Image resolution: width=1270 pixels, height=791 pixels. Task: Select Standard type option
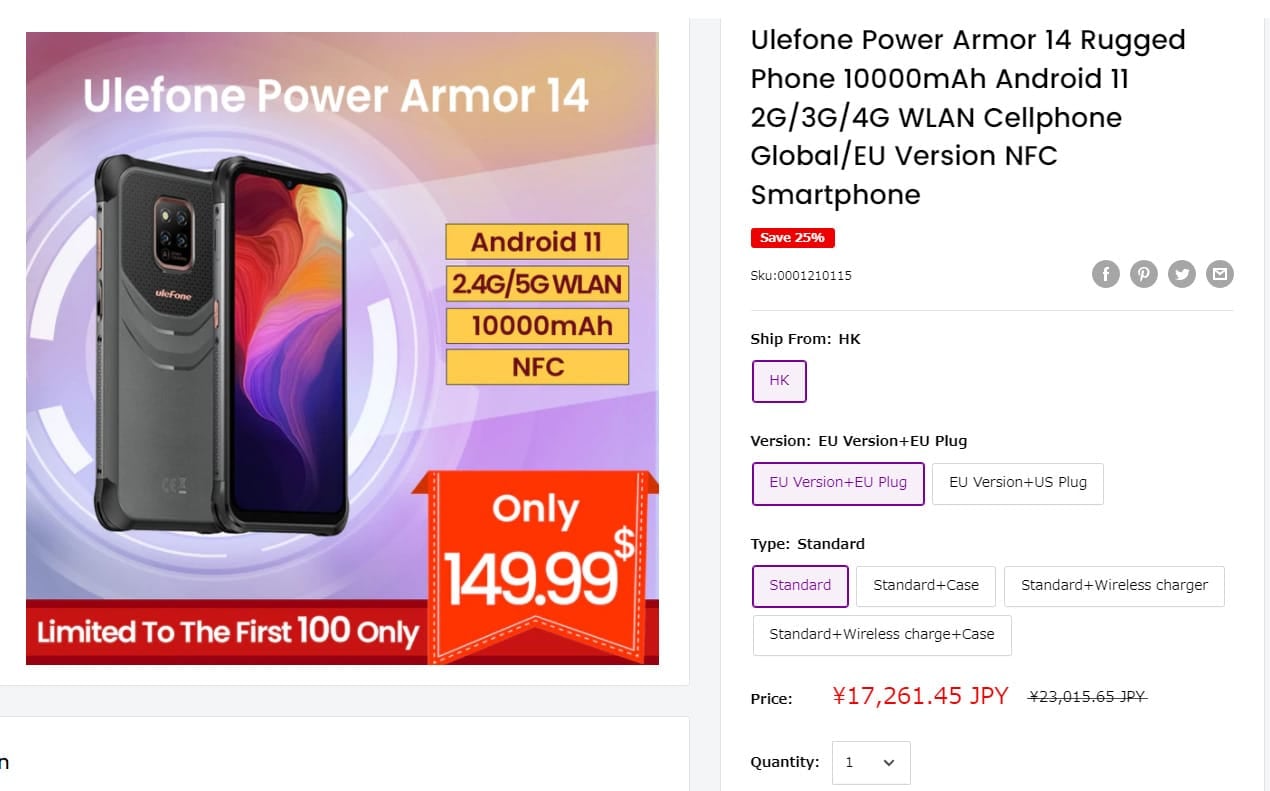pyautogui.click(x=800, y=586)
